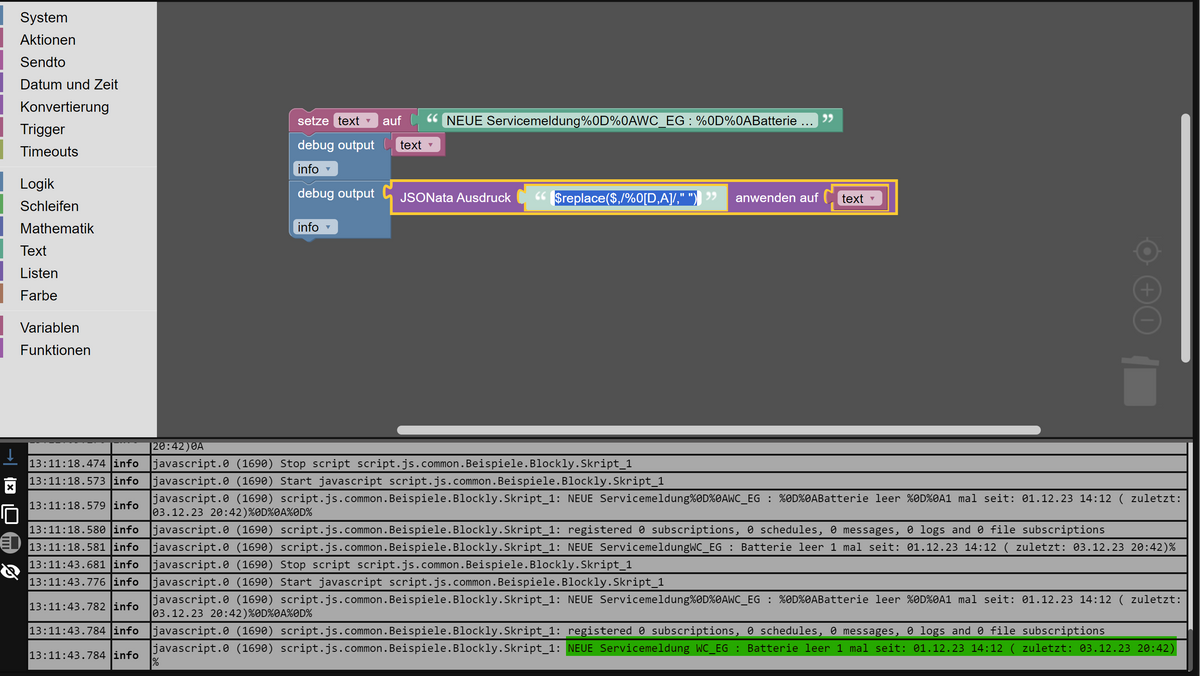
Task: Click the 13:11:43.776 timestamp cell
Action: point(68,582)
